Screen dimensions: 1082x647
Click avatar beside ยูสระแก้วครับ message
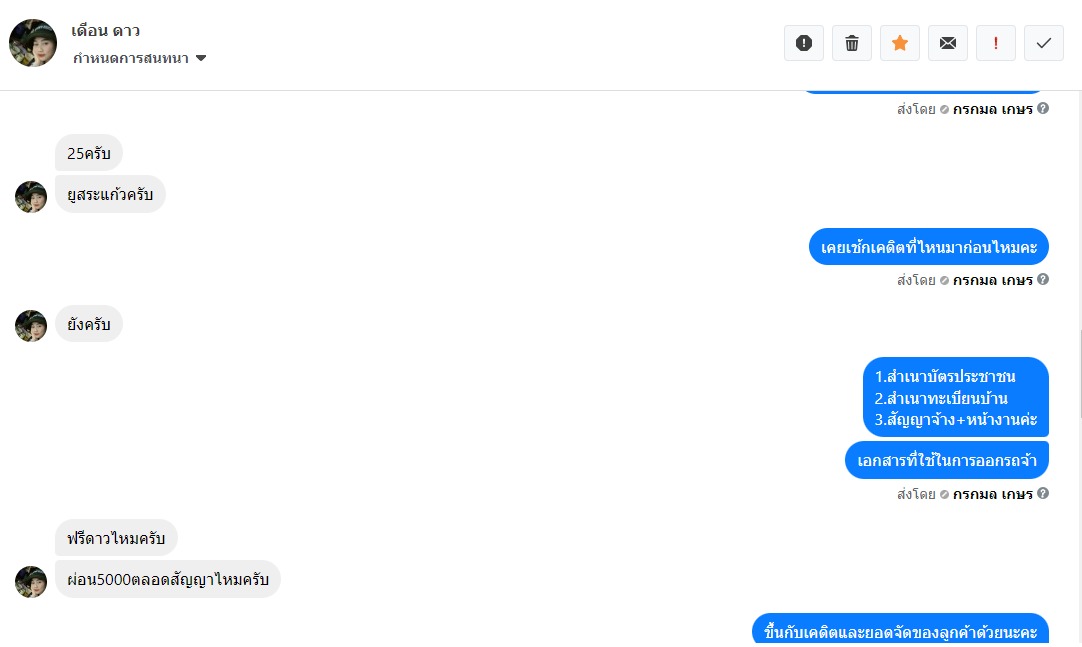coord(31,197)
